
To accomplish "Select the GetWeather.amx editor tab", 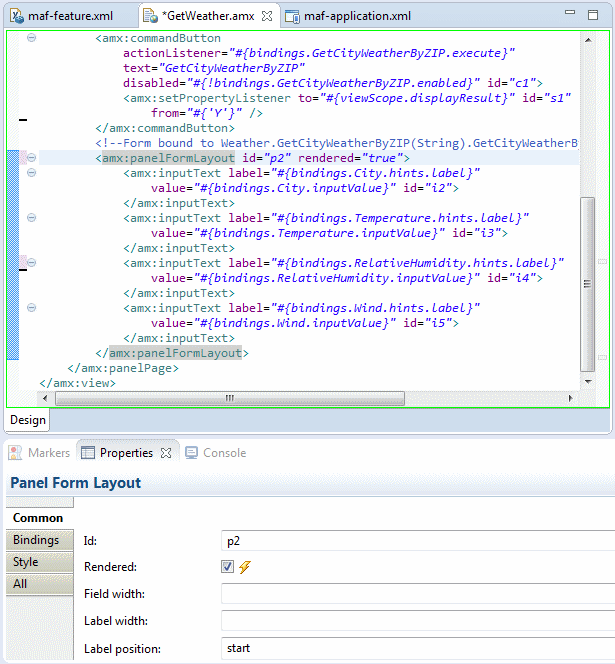I will tap(210, 16).
